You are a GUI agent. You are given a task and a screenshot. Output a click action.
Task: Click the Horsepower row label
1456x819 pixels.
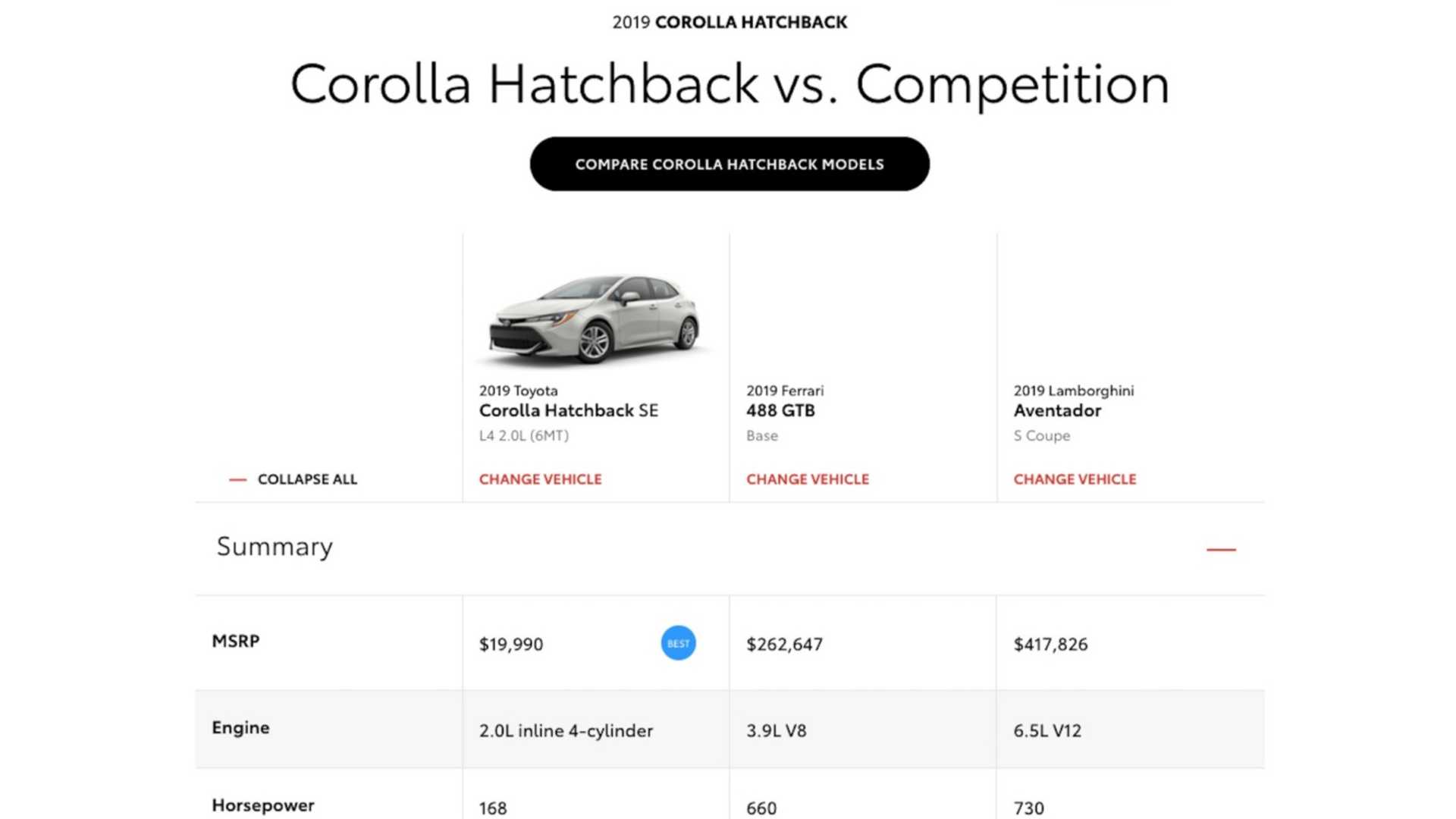[x=262, y=805]
